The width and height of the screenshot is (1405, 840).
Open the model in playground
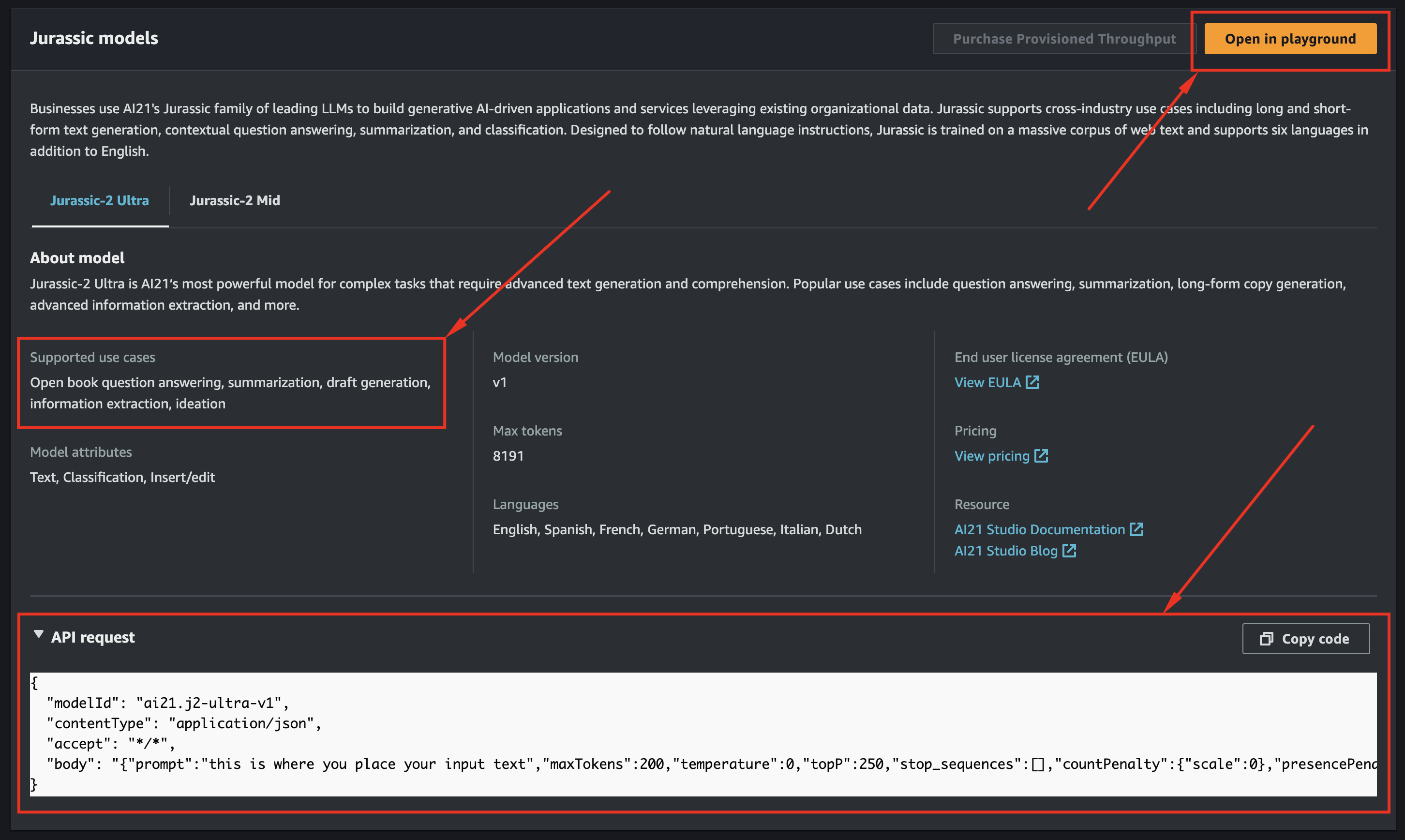click(x=1290, y=39)
